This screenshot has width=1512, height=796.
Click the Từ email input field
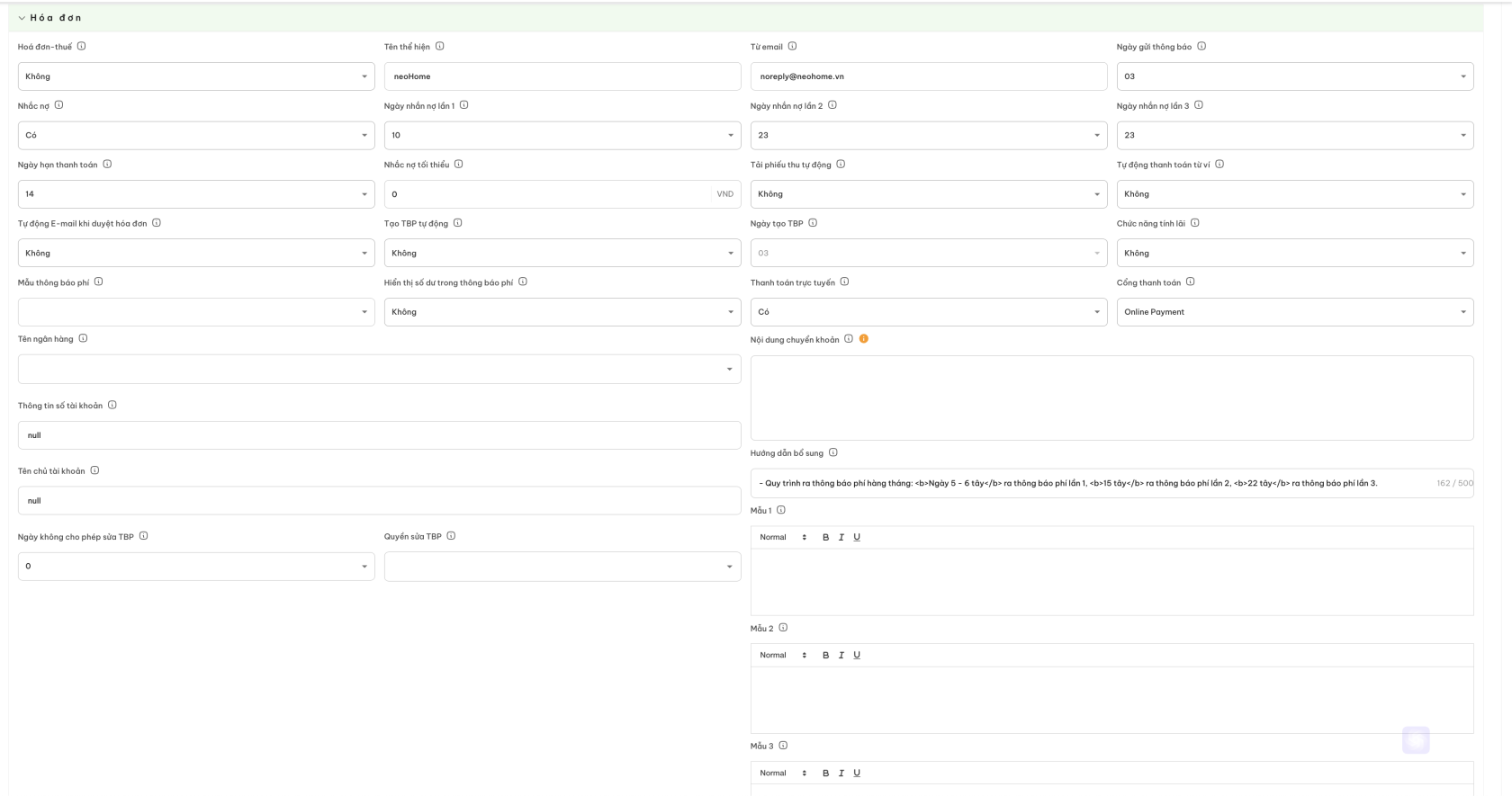click(x=929, y=76)
